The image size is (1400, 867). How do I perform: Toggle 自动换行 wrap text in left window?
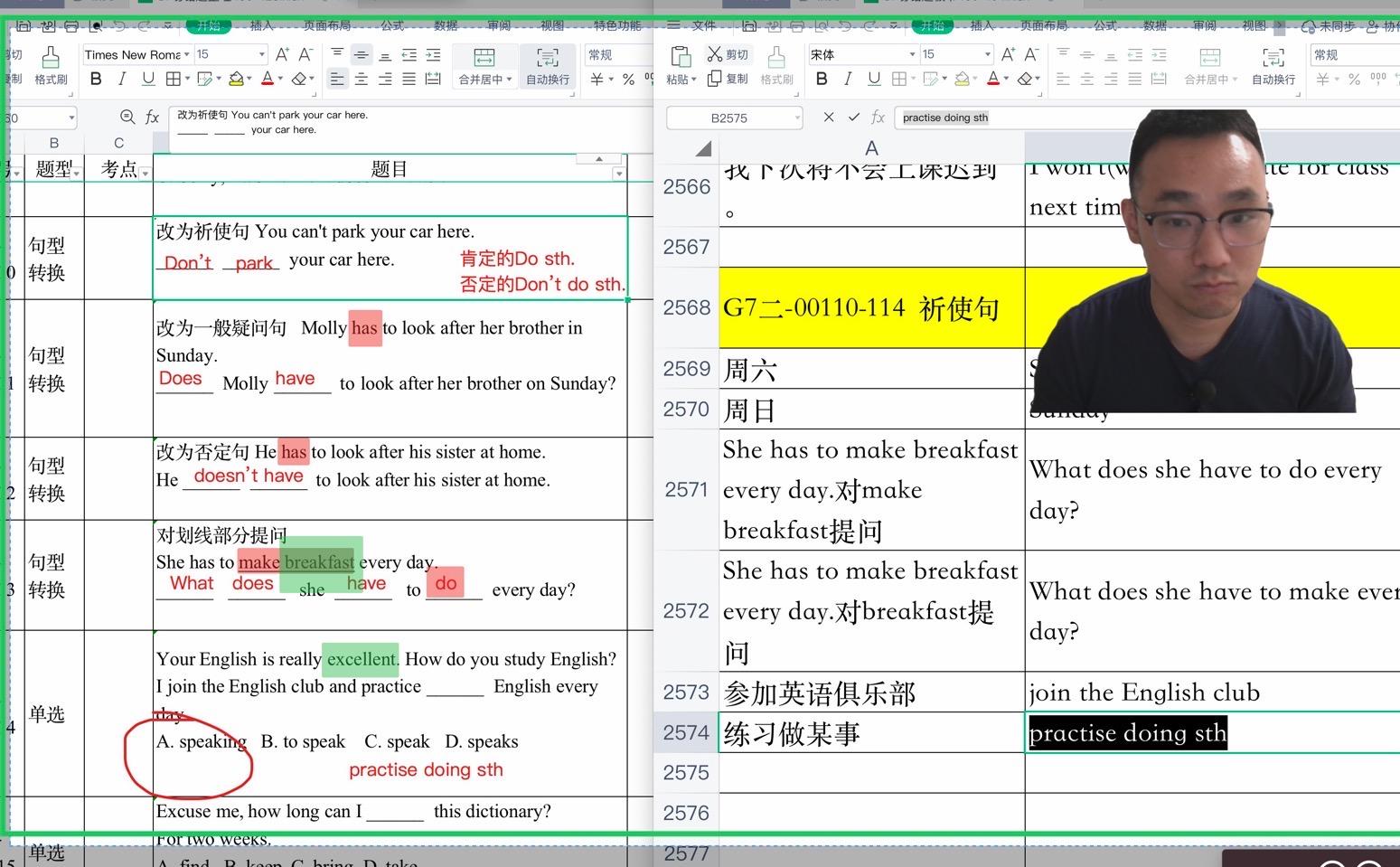pos(548,66)
